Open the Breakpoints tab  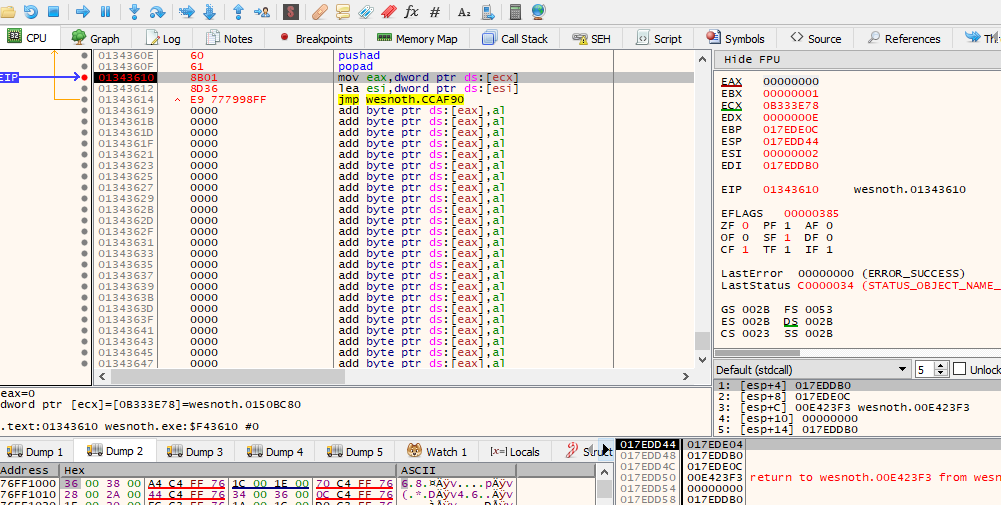(315, 38)
